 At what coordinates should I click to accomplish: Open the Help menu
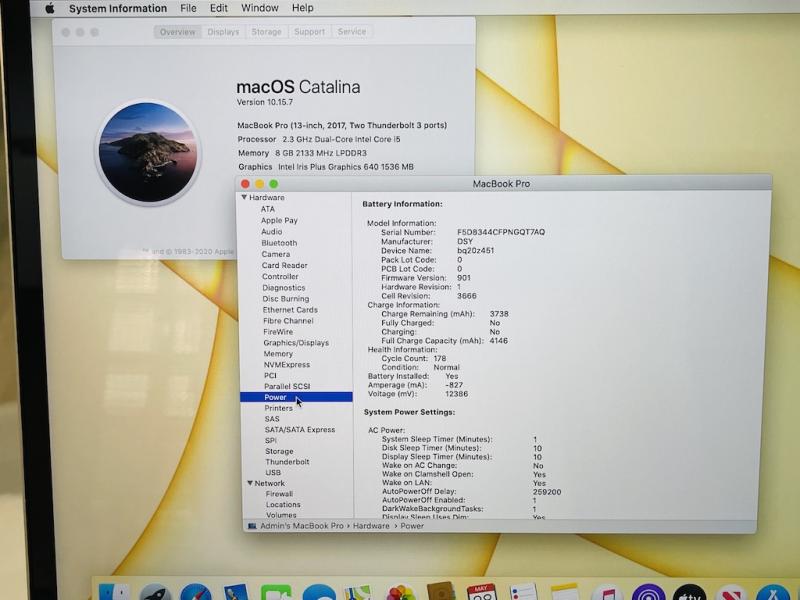[x=303, y=8]
